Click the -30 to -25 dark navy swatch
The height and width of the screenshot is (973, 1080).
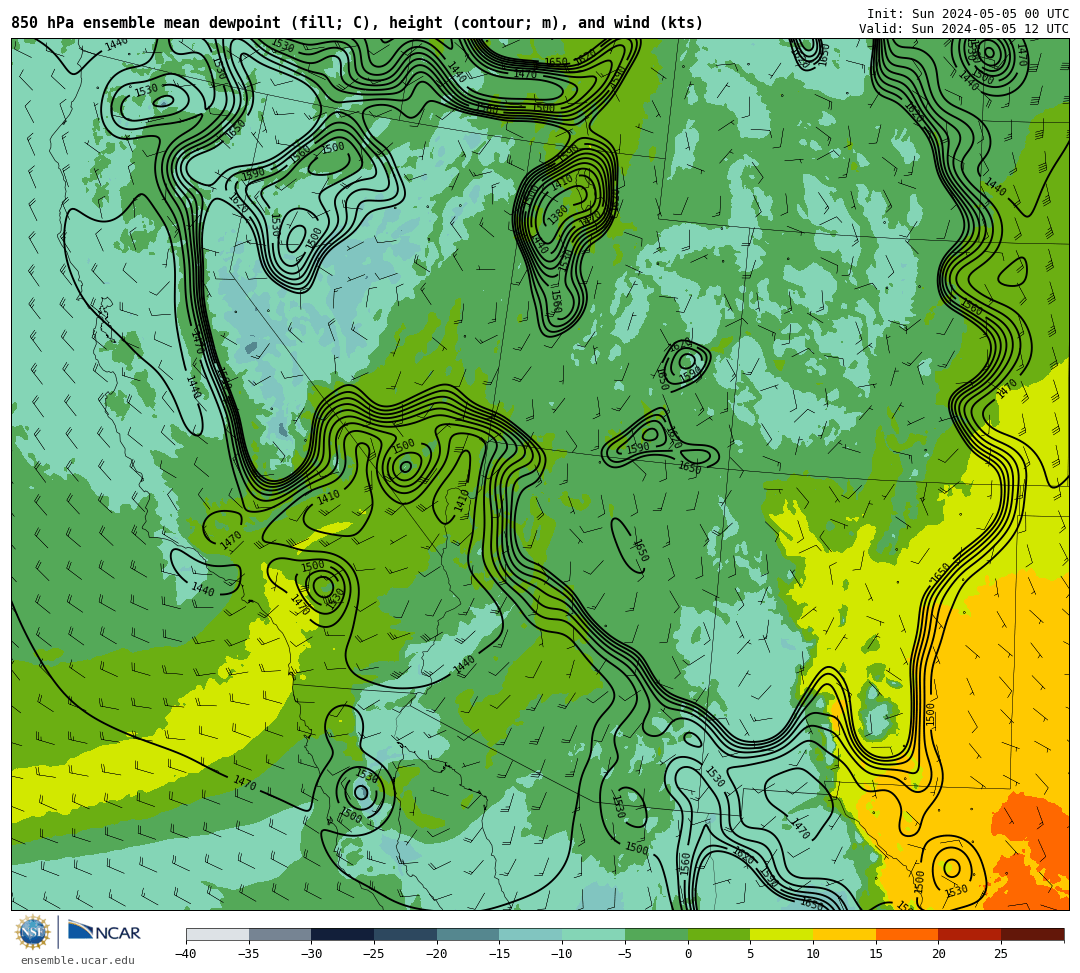coord(343,934)
